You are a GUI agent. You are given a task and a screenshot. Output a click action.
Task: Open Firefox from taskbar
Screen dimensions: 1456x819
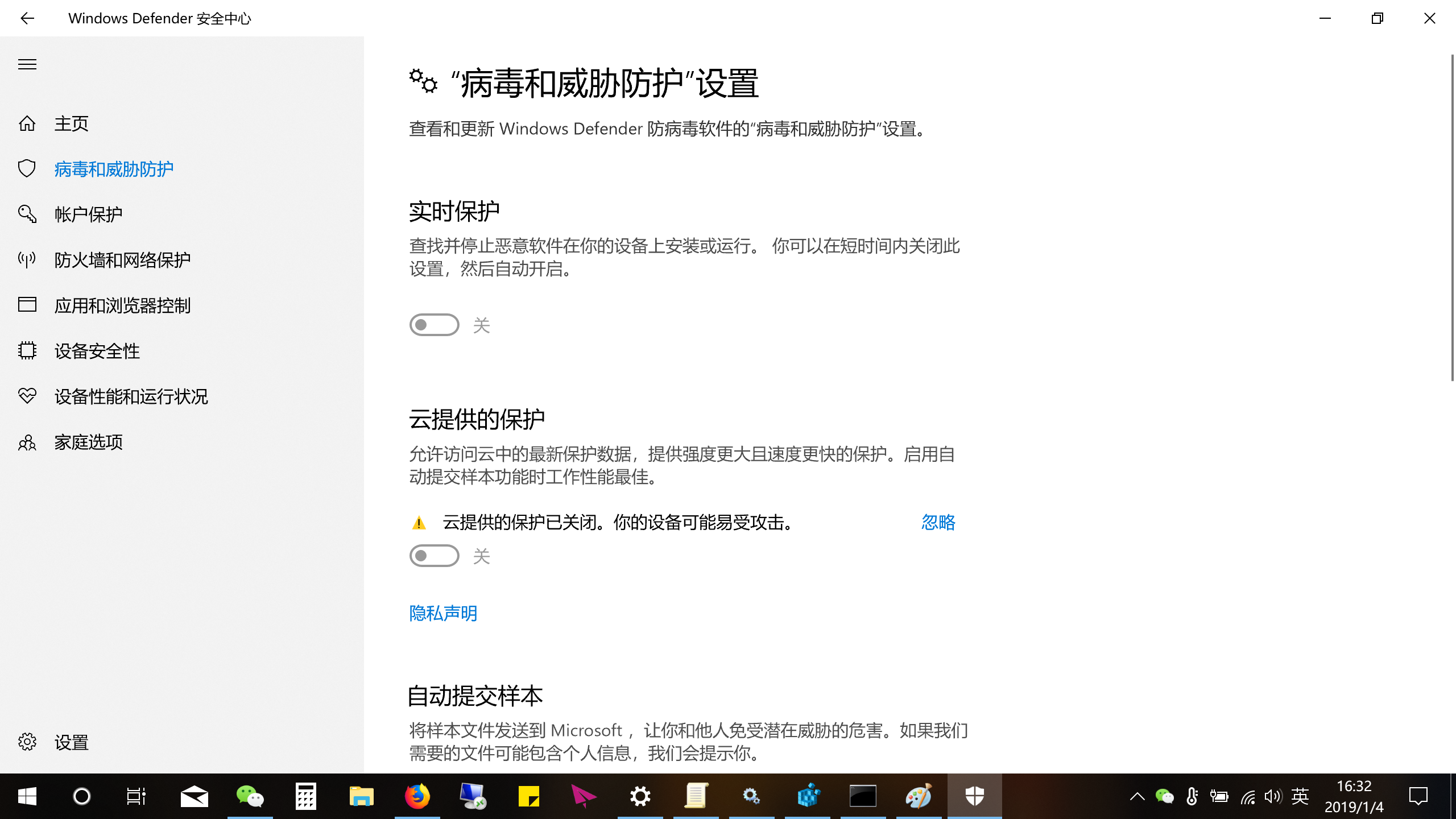click(x=417, y=796)
